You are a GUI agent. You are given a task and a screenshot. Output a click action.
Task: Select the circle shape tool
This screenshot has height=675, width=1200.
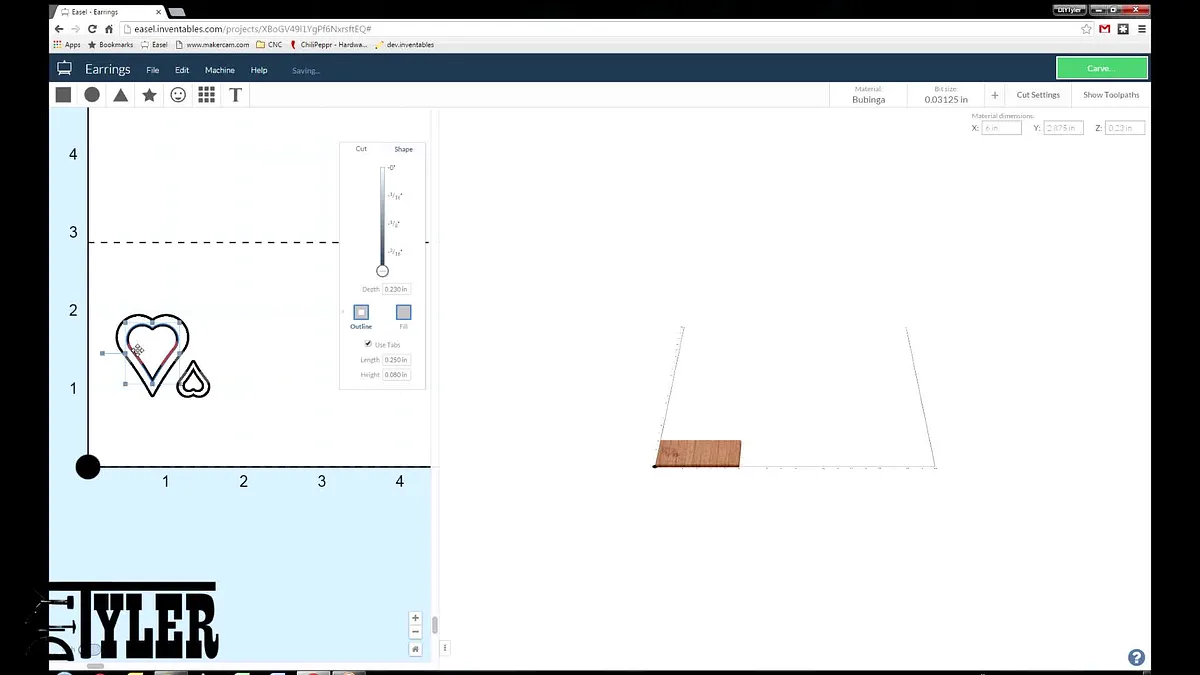[92, 95]
